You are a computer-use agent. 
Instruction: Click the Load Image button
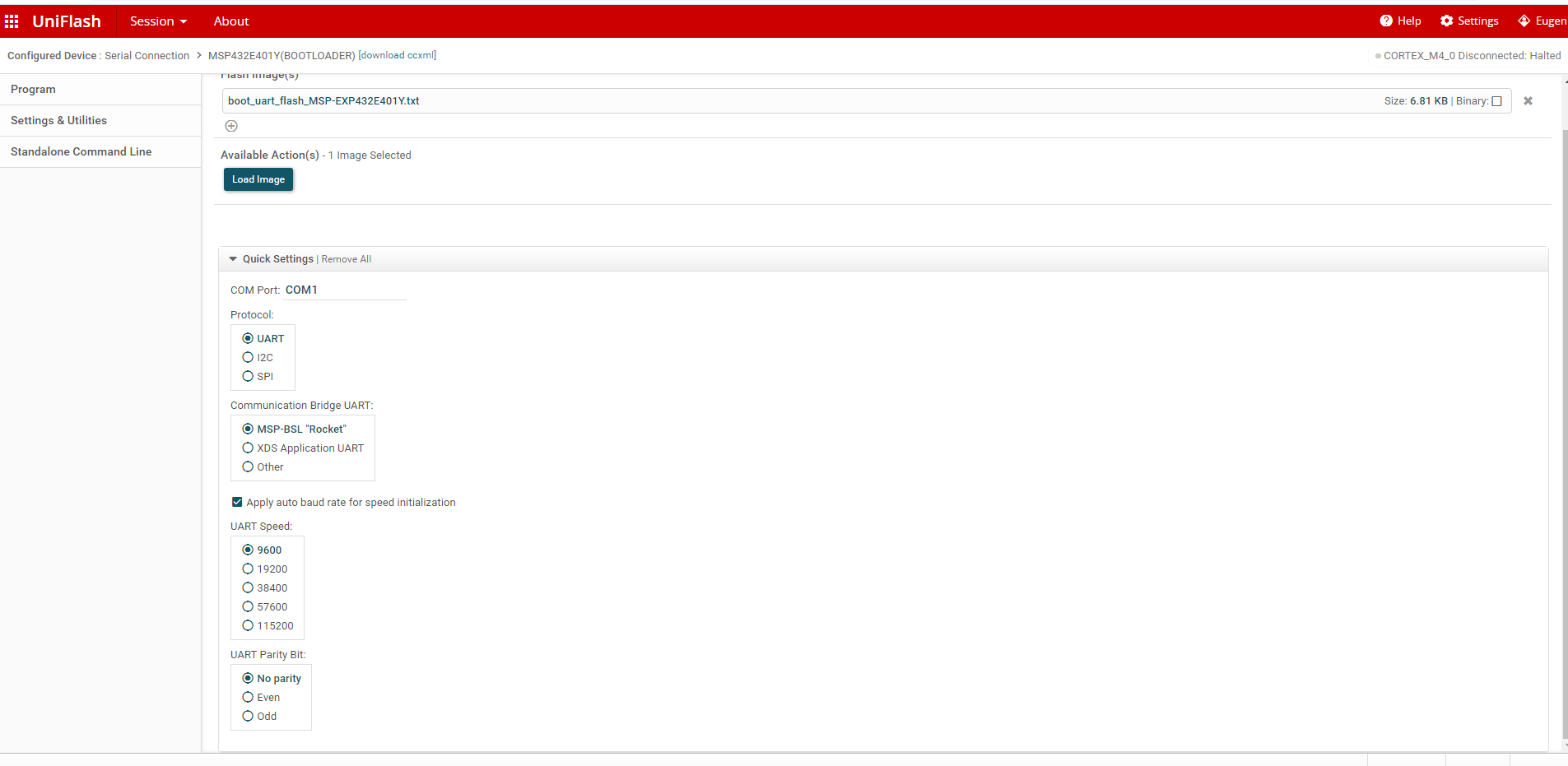pyautogui.click(x=258, y=179)
